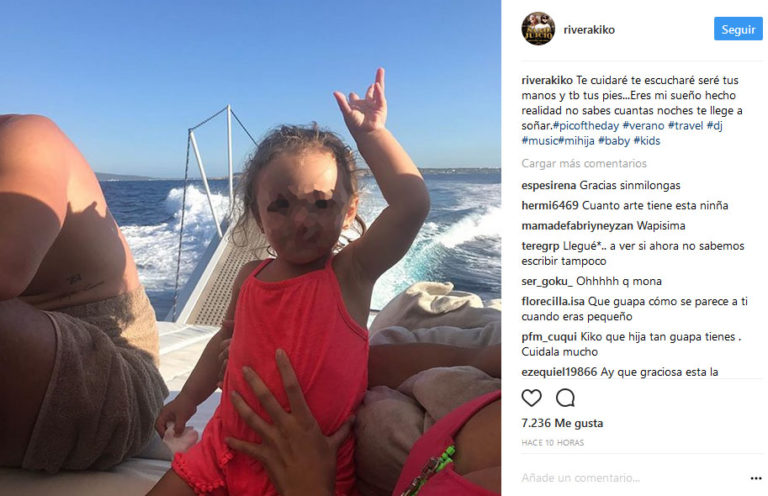Open riverakiko's profile picture
This screenshot has width=768, height=496.
pyautogui.click(x=538, y=29)
